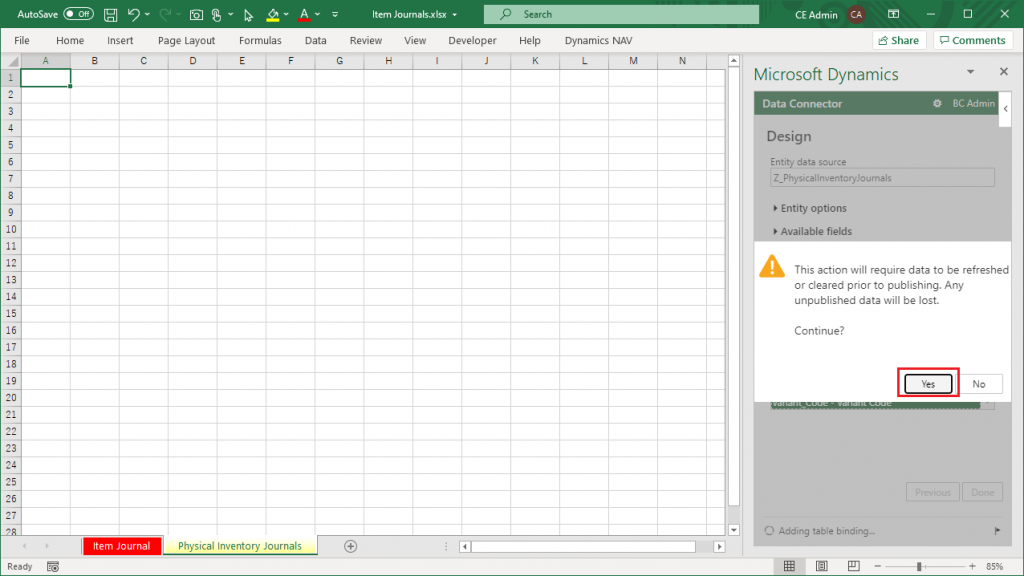Switch to the Home ribbon tab
Screen dimensions: 1024x576
click(x=70, y=40)
